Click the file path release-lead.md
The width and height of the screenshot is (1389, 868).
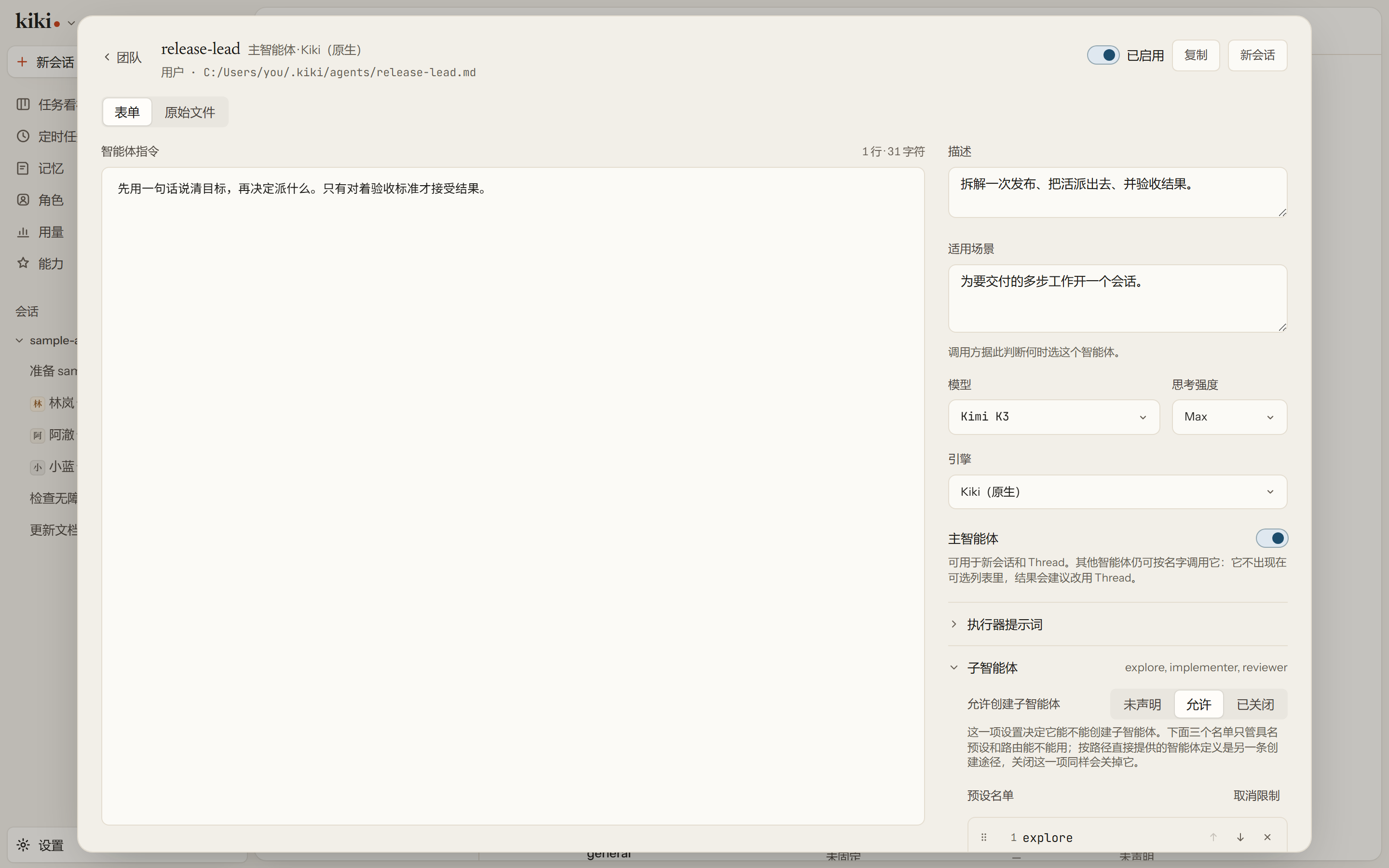[x=340, y=72]
